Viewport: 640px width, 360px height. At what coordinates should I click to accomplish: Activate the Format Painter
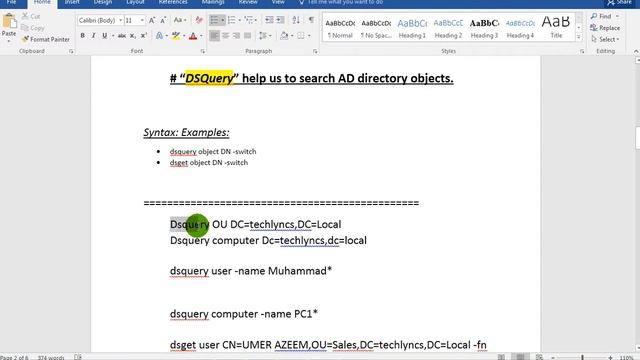(46, 39)
